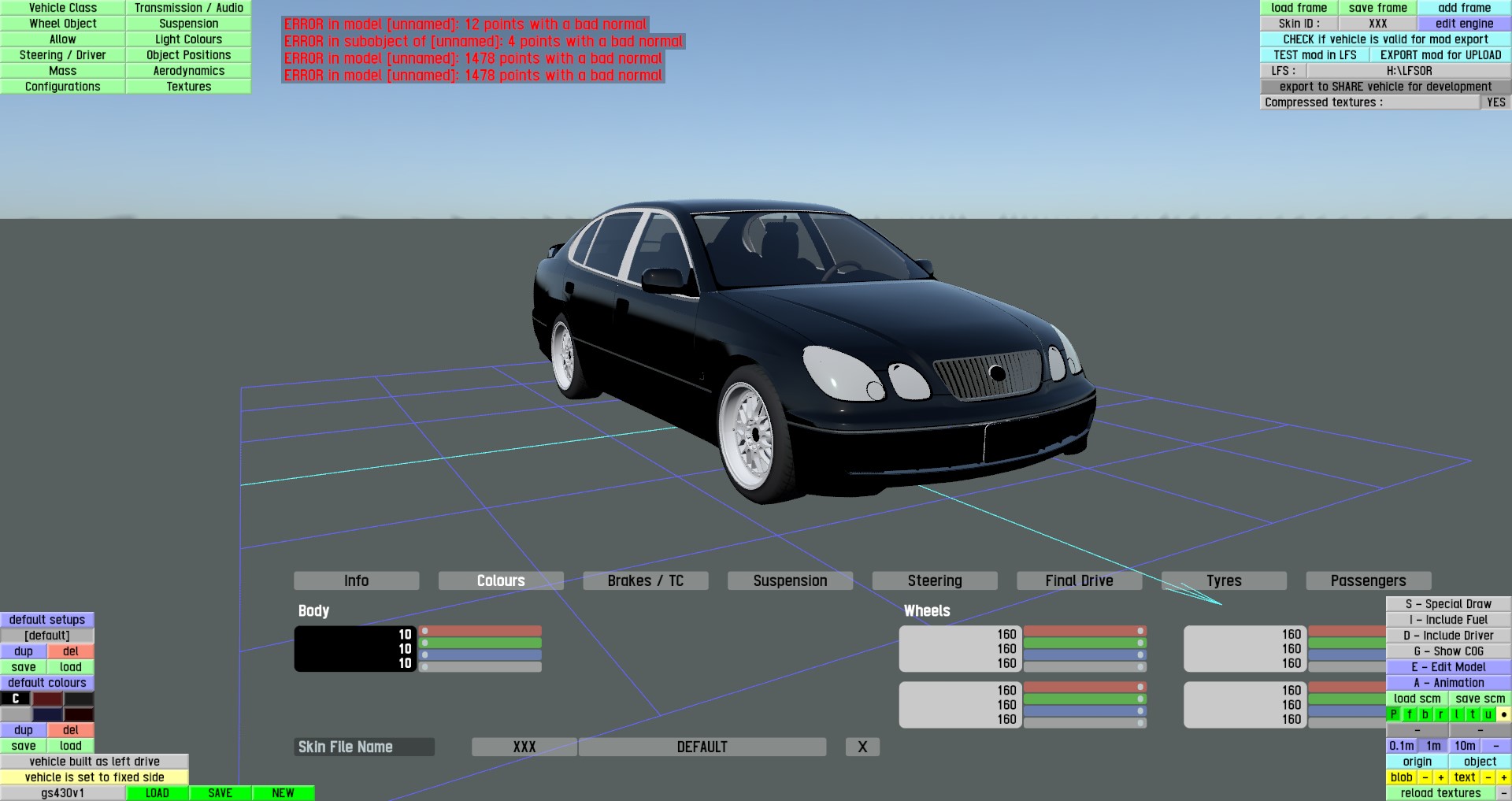Select the Steering tab
This screenshot has height=801, width=1512.
[935, 580]
